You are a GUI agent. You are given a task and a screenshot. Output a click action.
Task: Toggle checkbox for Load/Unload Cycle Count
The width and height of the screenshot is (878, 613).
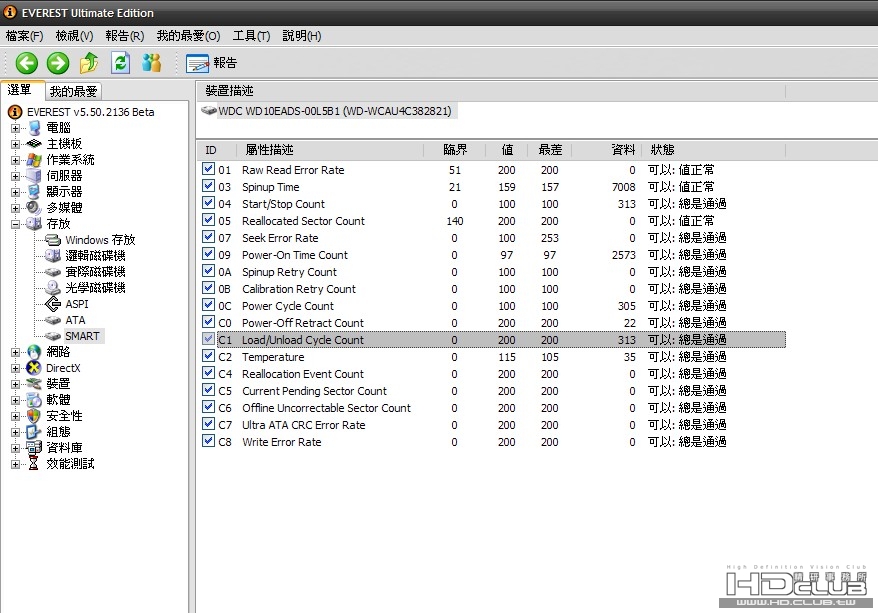click(209, 339)
